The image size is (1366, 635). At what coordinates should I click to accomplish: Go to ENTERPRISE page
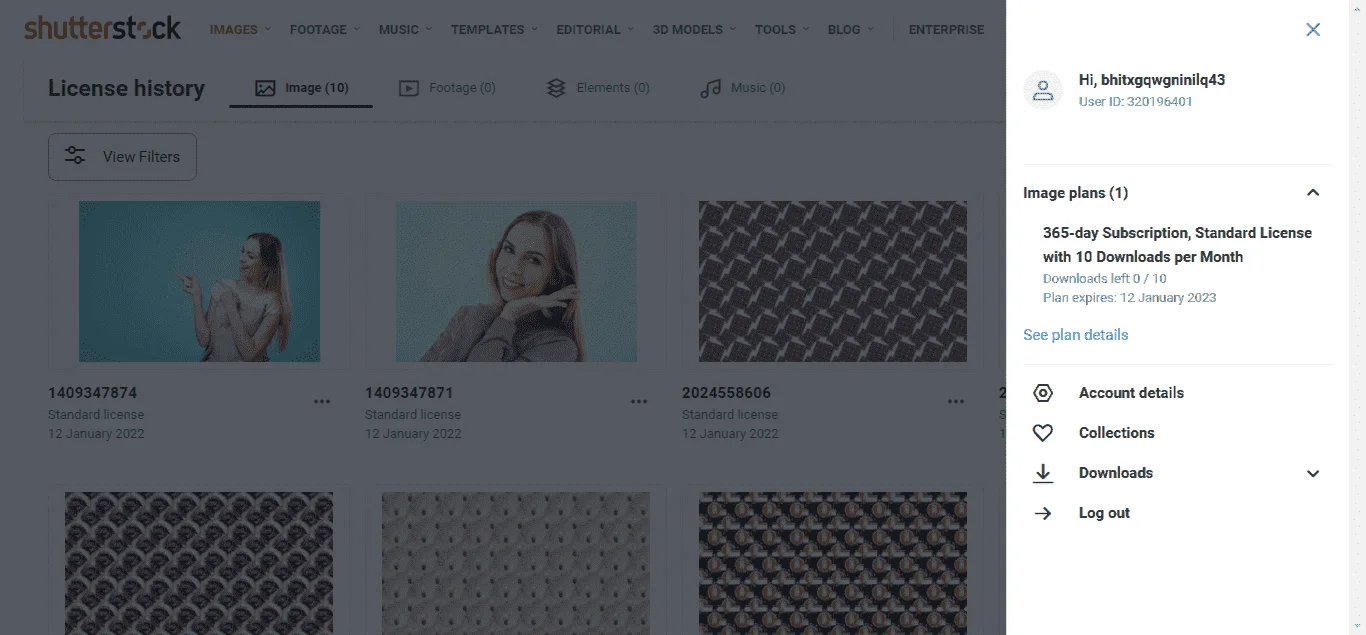click(x=946, y=29)
